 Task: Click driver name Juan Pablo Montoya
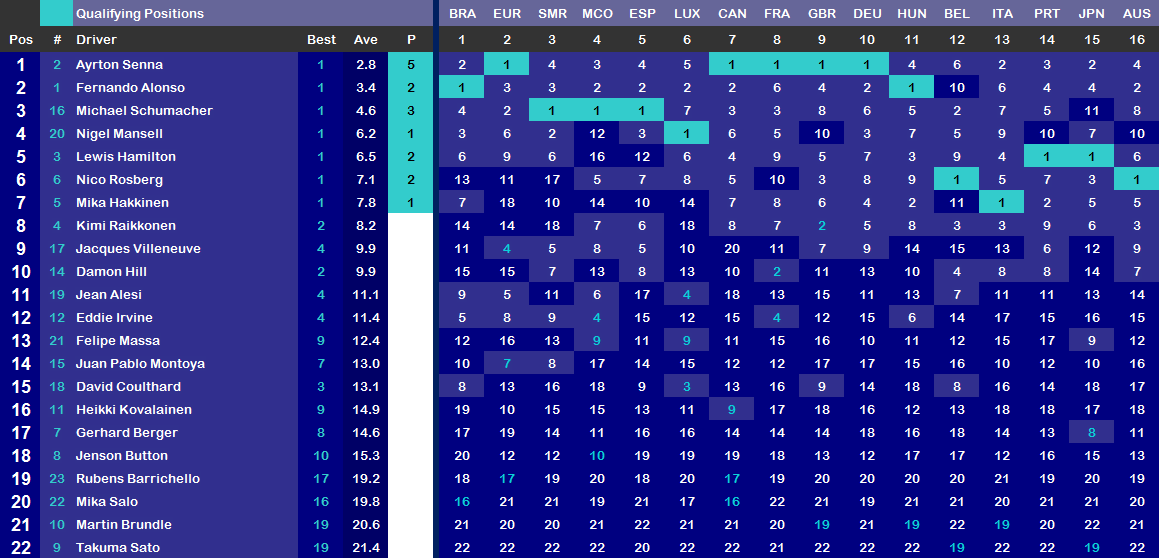coord(140,364)
